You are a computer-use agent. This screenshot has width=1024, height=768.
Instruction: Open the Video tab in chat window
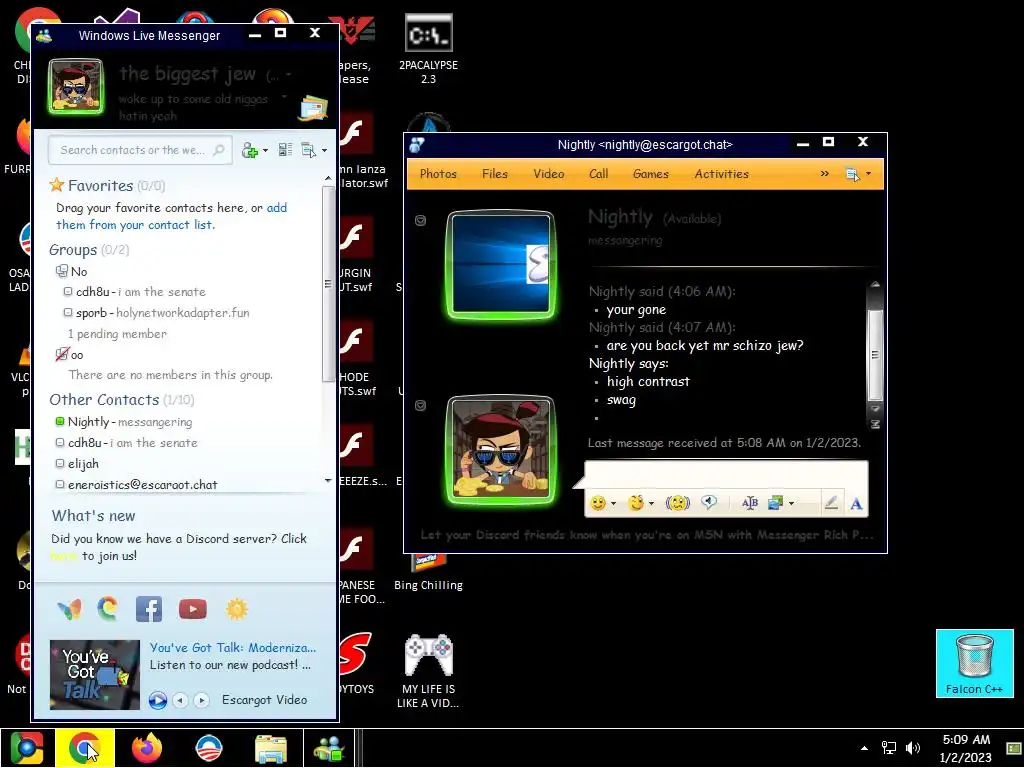point(549,174)
